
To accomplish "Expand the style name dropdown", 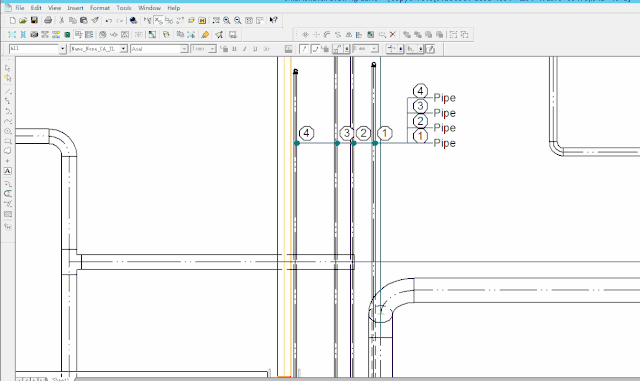I will point(123,49).
